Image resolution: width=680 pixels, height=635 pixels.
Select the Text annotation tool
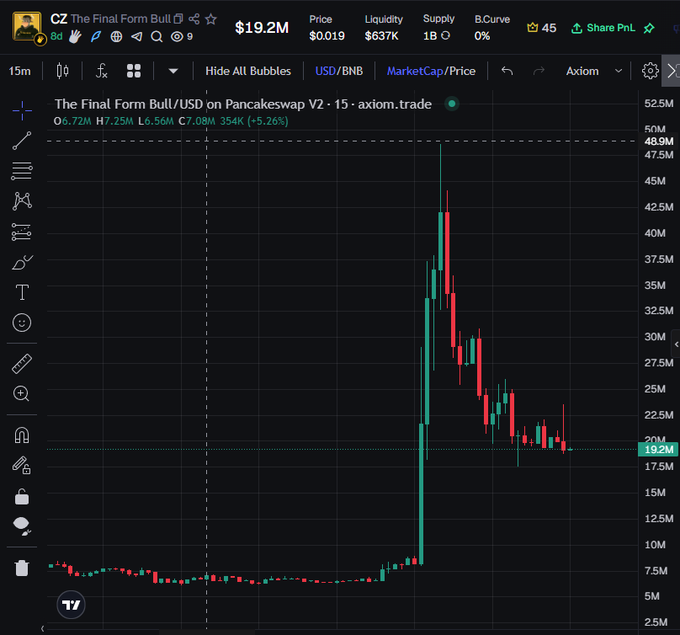22,292
